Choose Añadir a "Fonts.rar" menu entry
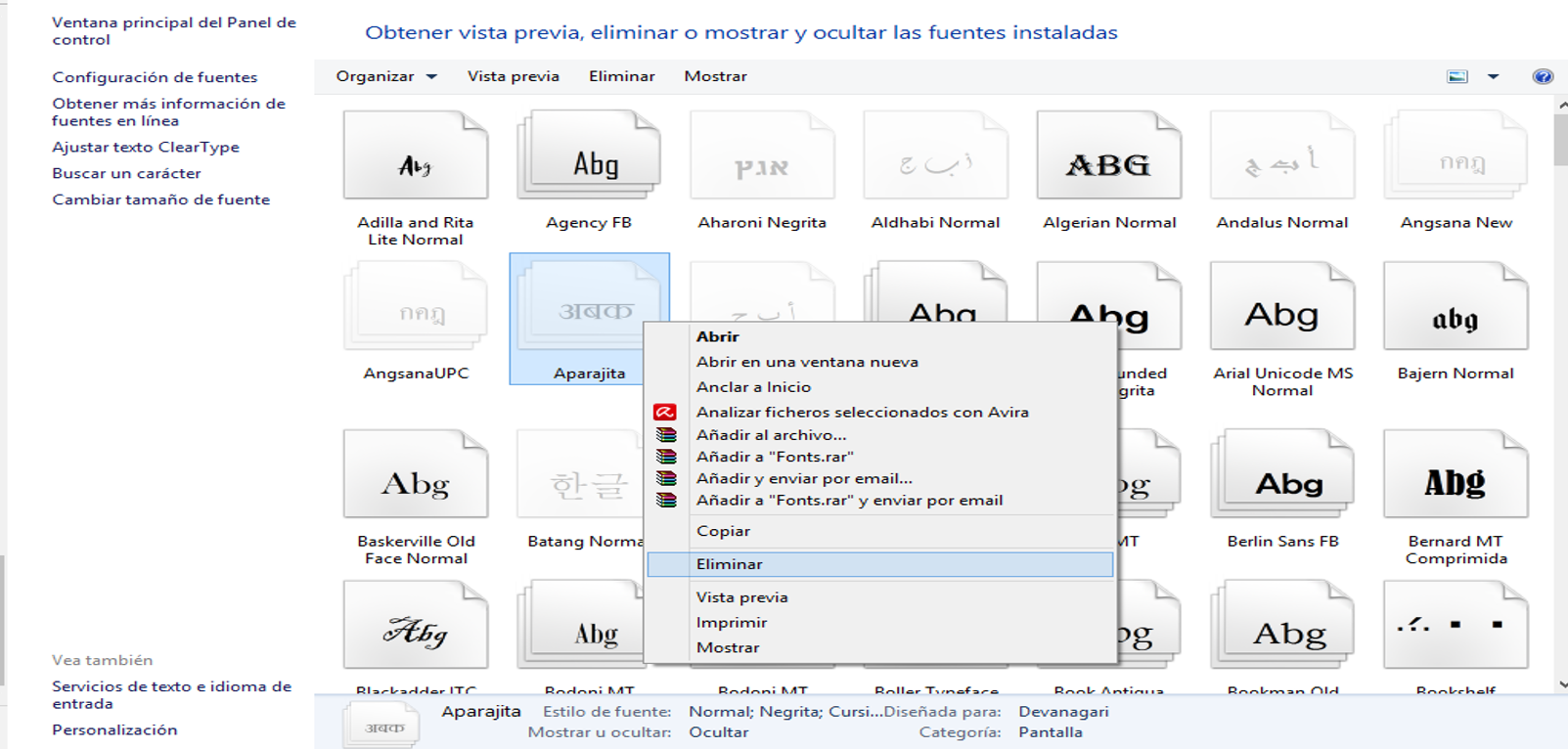Screen dimensions: 1568x749 [775, 457]
